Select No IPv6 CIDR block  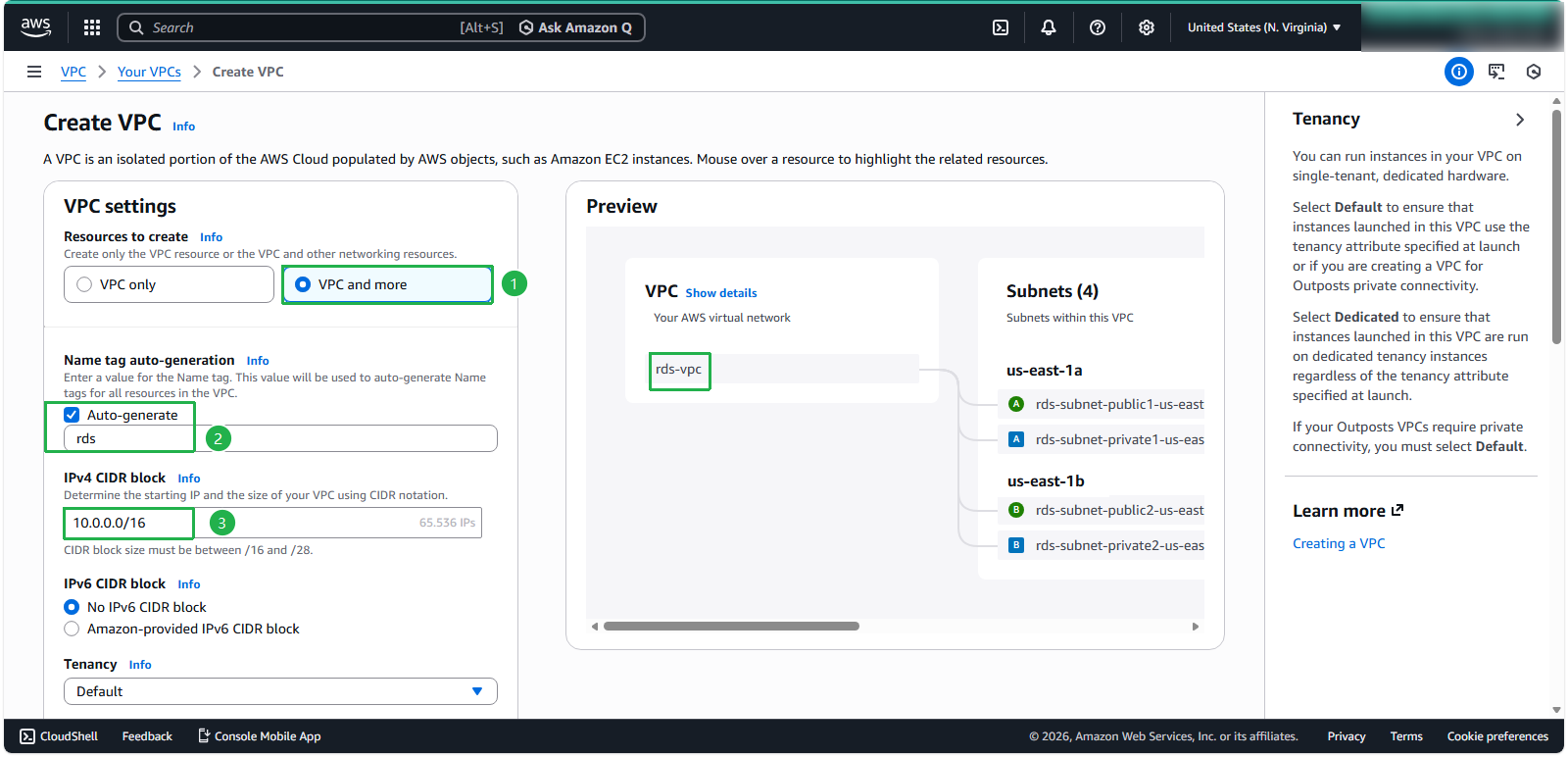pyautogui.click(x=72, y=607)
